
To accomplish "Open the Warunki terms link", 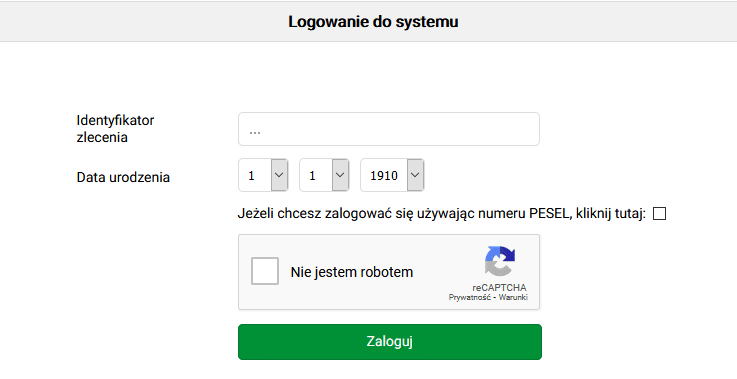I will pyautogui.click(x=513, y=297).
